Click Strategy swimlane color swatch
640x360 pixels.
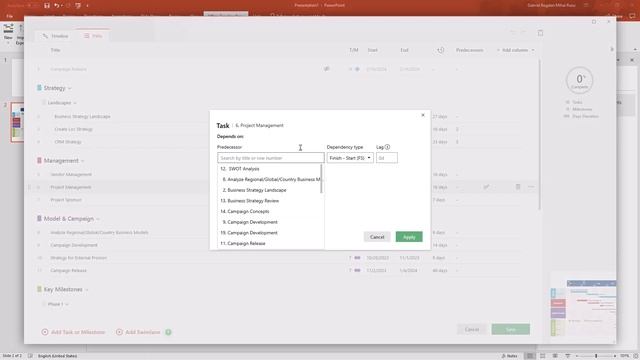click(x=39, y=88)
